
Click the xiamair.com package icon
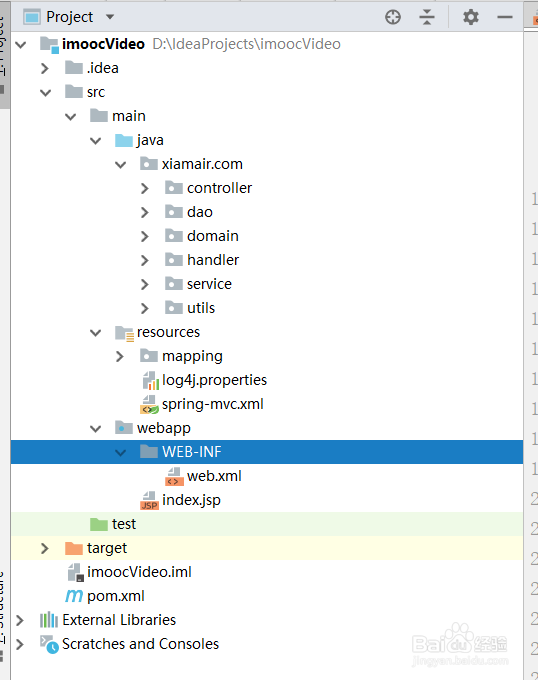(149, 163)
